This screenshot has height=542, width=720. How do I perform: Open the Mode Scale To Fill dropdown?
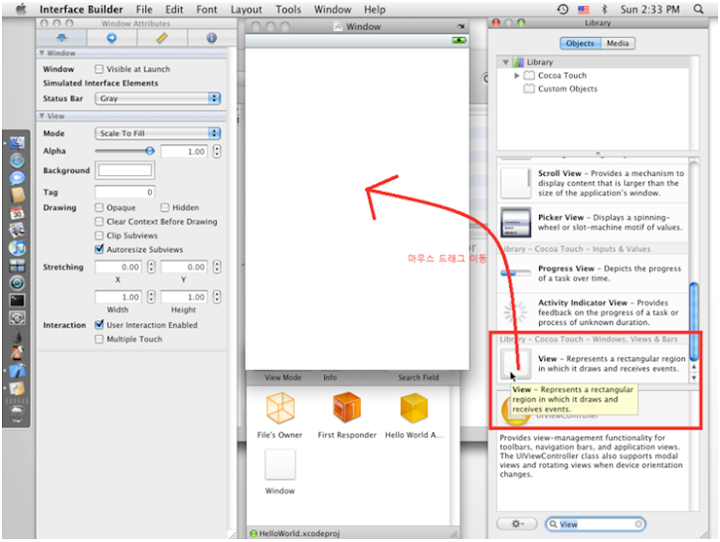click(158, 133)
